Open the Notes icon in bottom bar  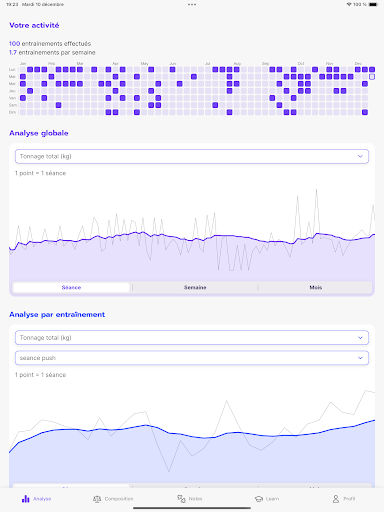[x=181, y=499]
